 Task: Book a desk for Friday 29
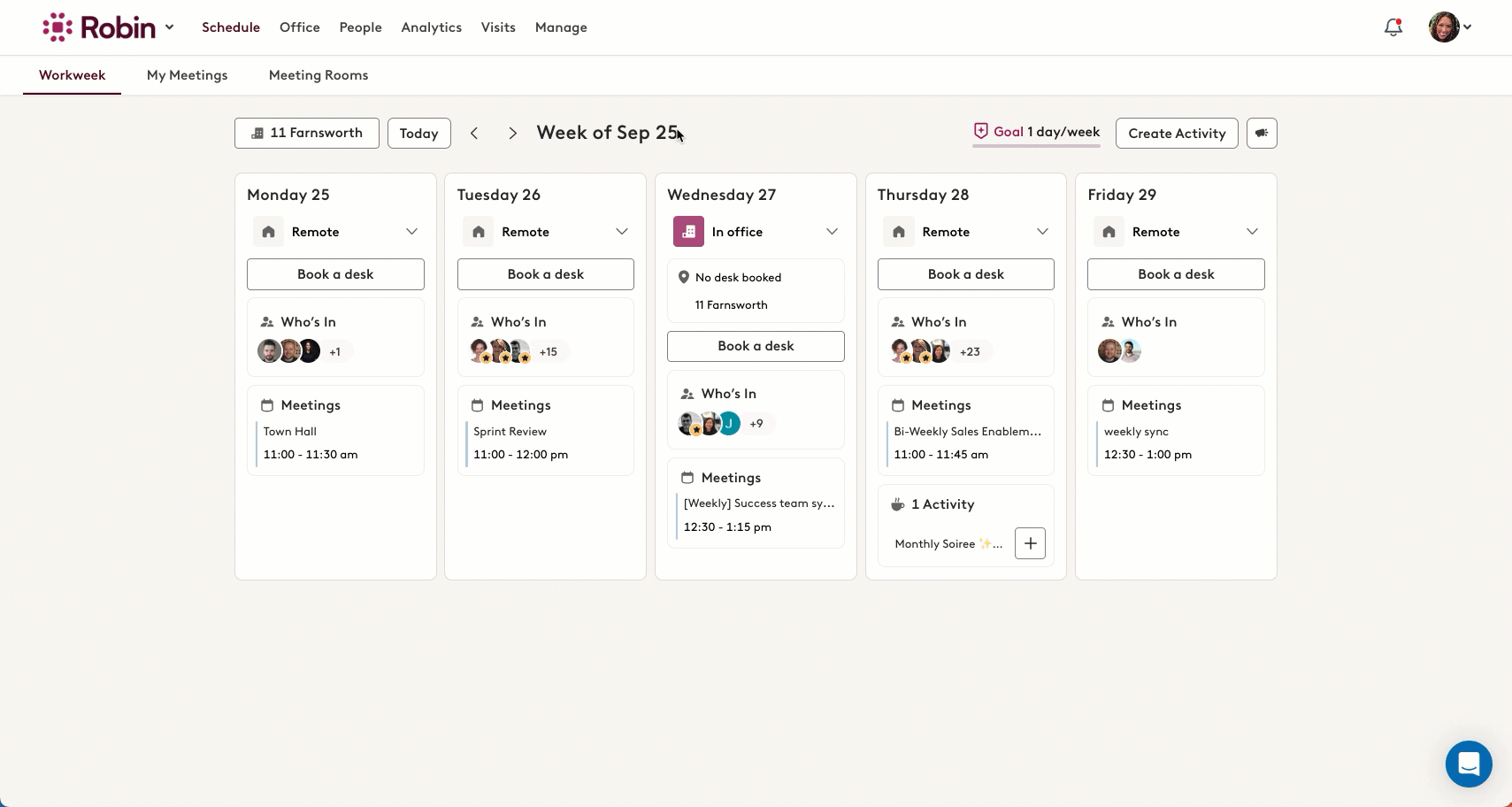(1176, 274)
